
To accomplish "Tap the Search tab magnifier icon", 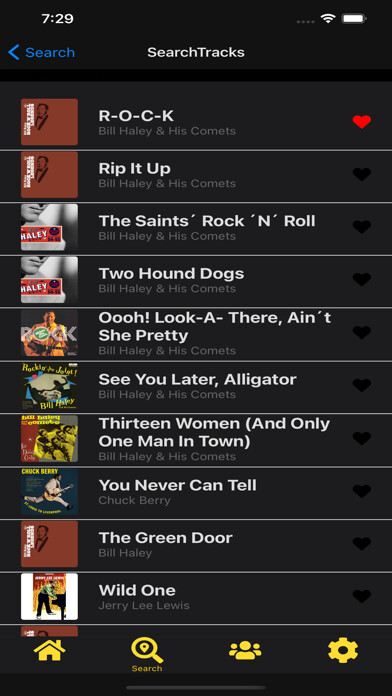I will [147, 650].
